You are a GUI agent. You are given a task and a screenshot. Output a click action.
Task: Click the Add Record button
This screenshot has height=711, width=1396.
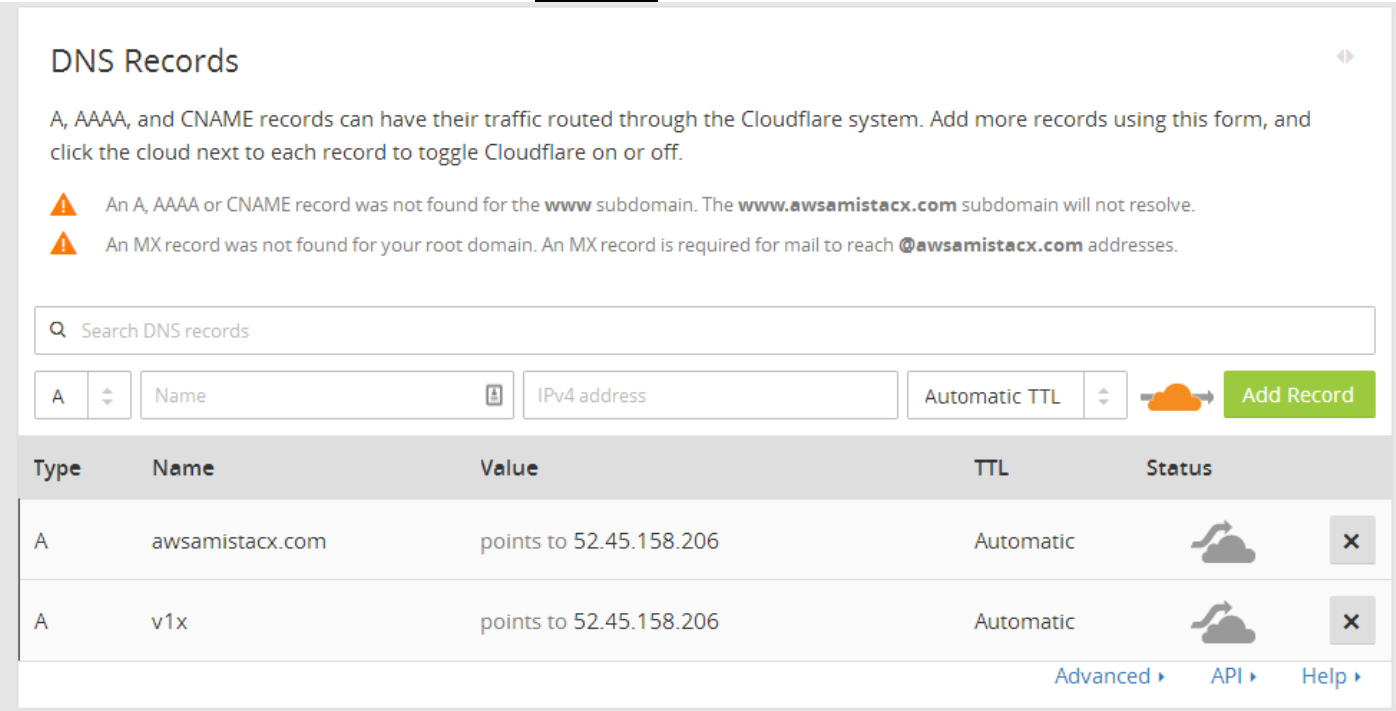click(x=1299, y=395)
